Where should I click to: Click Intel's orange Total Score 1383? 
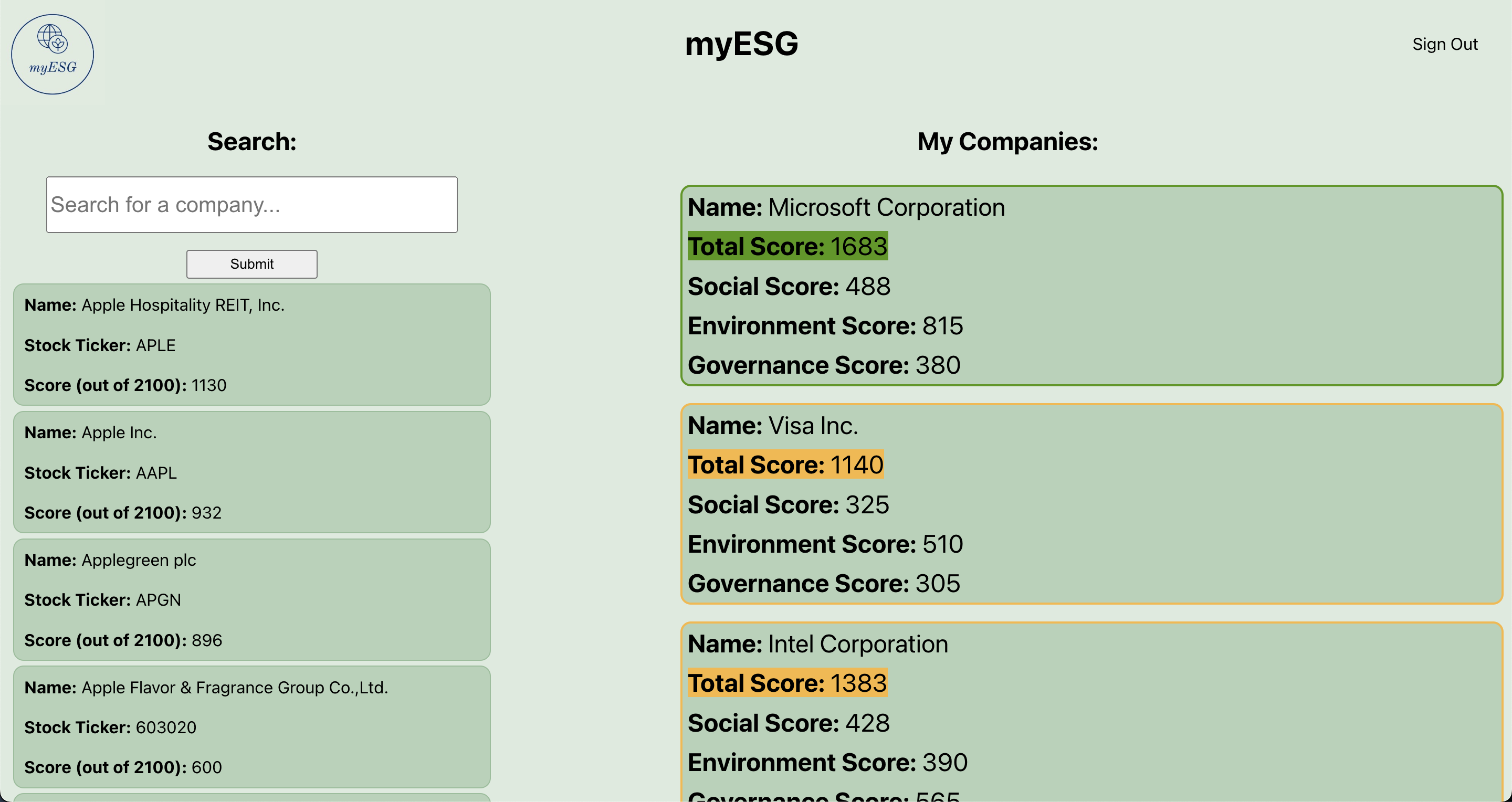tap(787, 683)
